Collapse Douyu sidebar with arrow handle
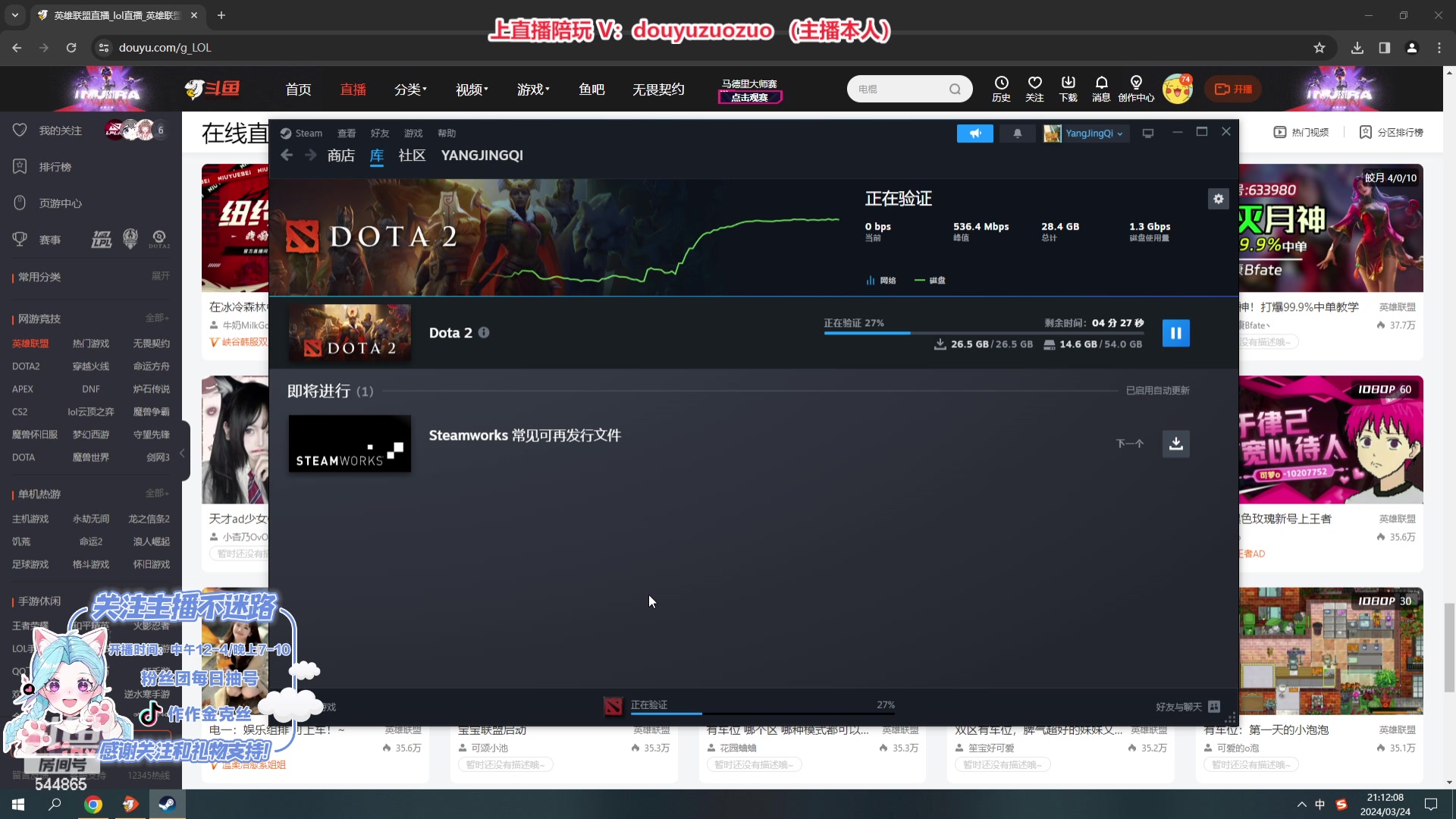 [x=182, y=453]
